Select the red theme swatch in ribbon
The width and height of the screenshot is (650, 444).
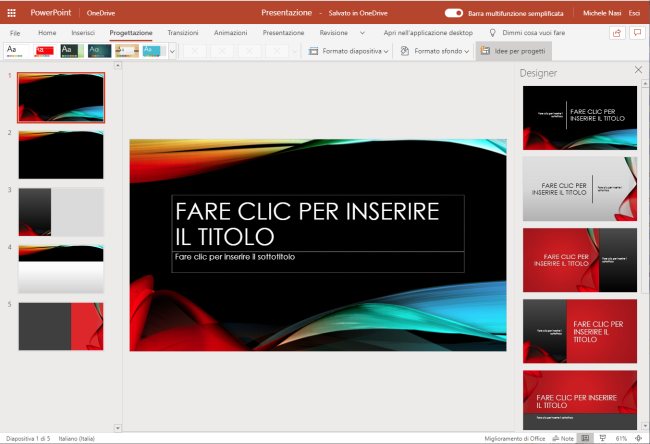pos(44,50)
